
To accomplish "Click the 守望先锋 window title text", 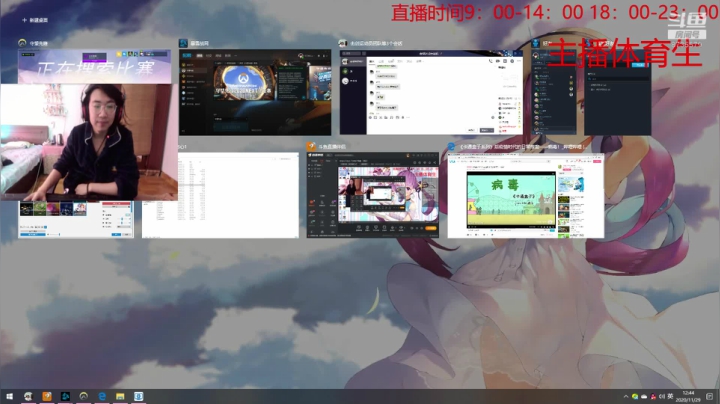I will pyautogui.click(x=39, y=43).
